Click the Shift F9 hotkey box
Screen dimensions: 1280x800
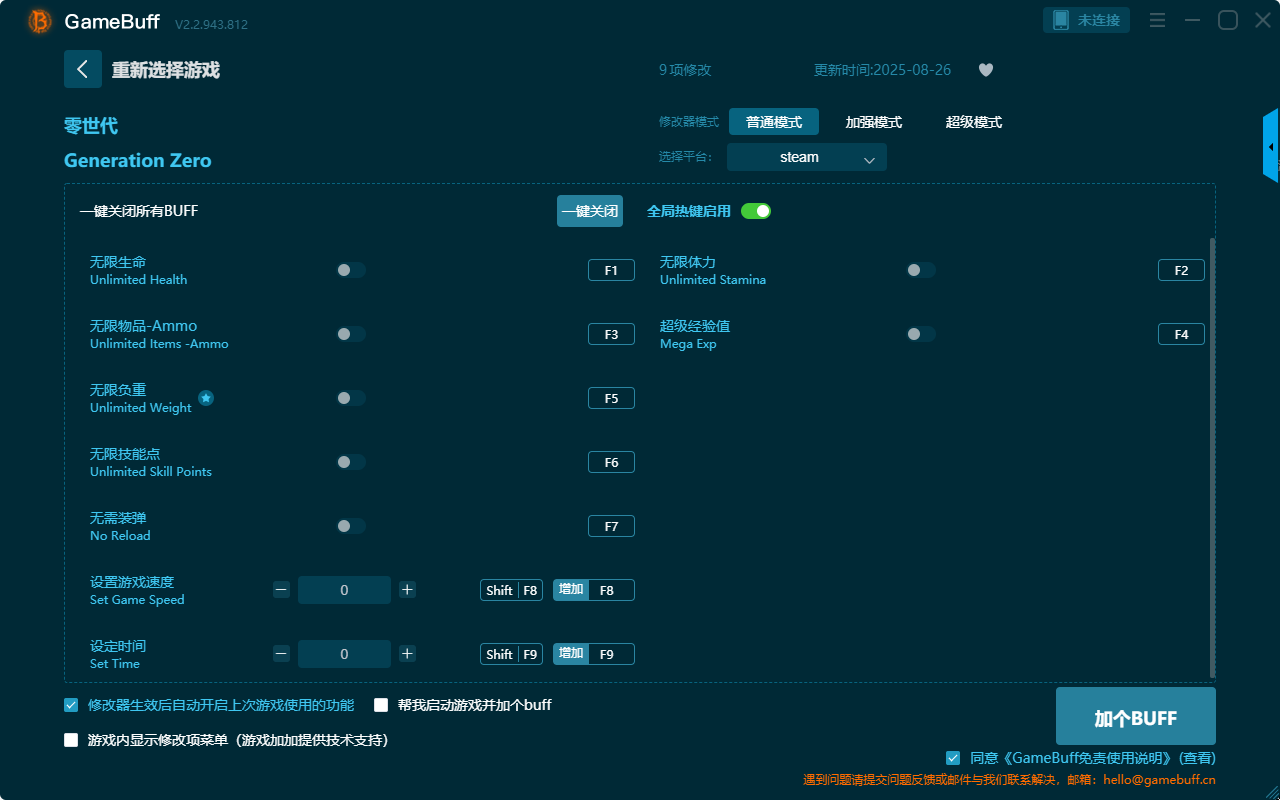[x=511, y=654]
